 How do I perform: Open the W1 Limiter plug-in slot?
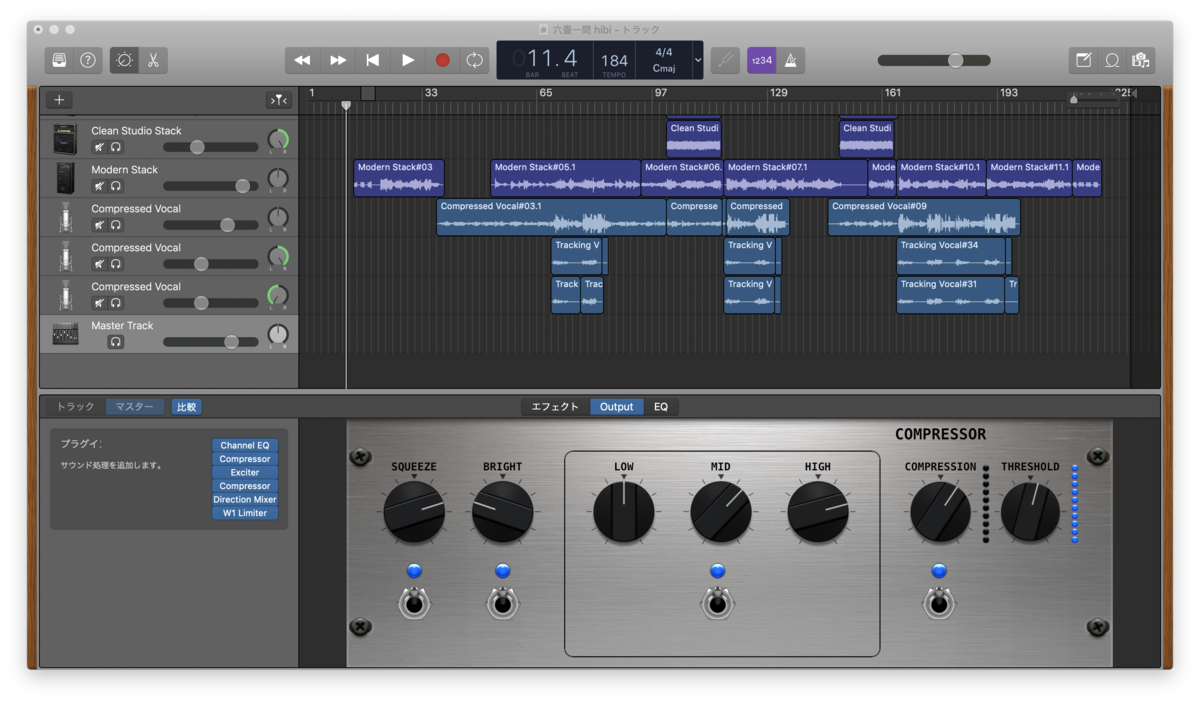pos(245,513)
